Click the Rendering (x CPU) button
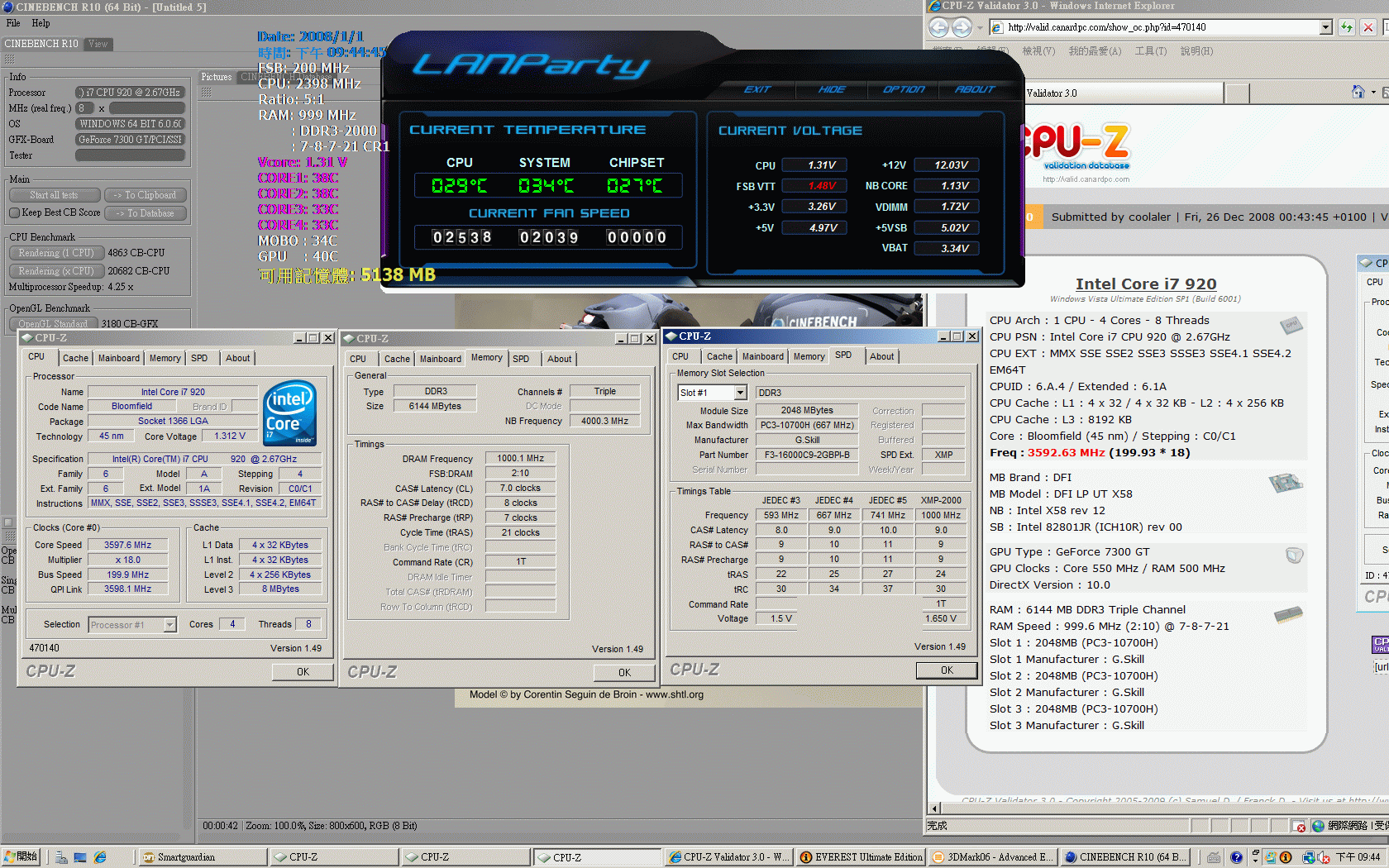Screen dimensions: 1389x868 pos(56,271)
